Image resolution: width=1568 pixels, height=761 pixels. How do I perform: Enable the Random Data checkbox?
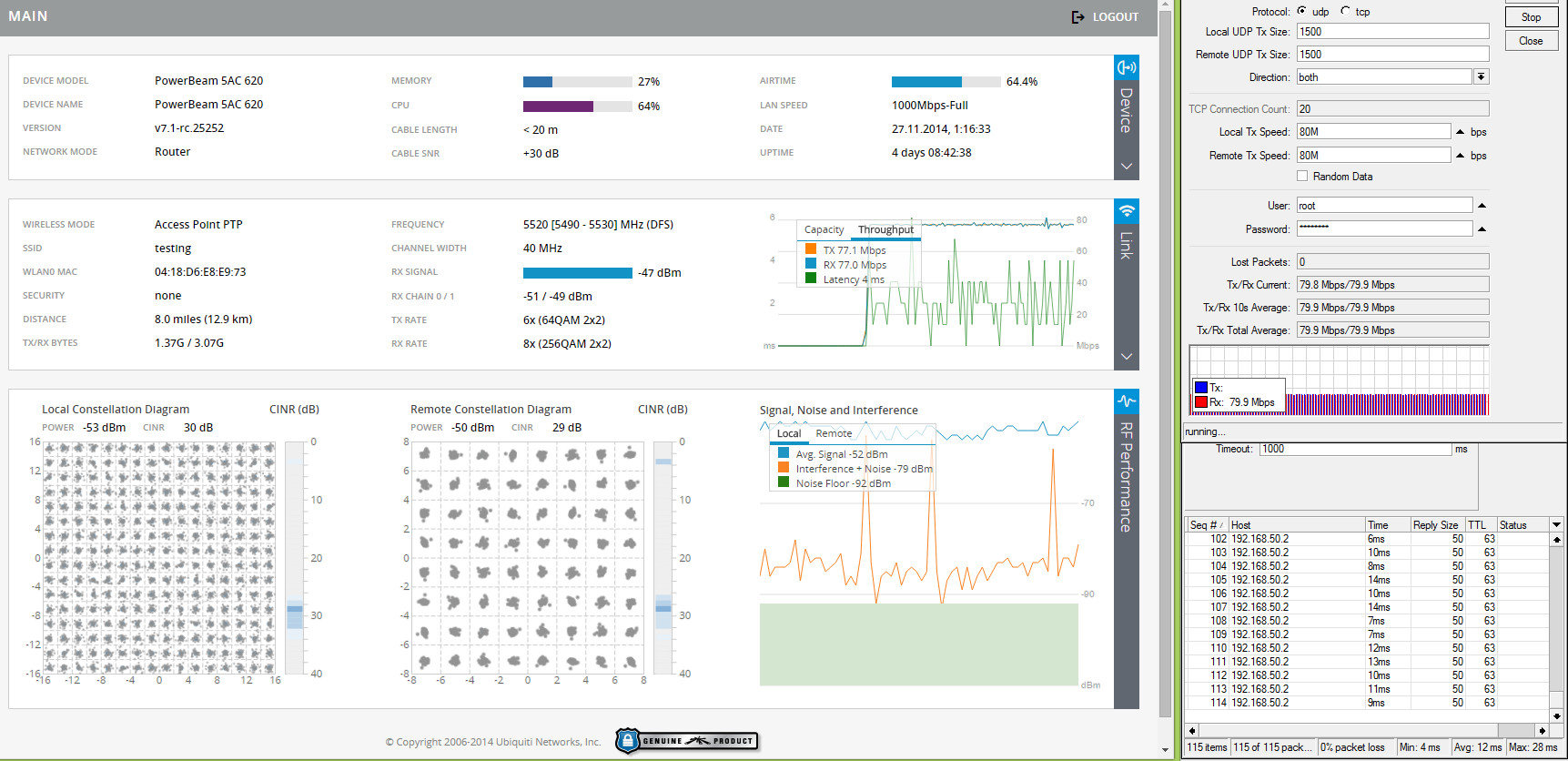coord(1302,177)
